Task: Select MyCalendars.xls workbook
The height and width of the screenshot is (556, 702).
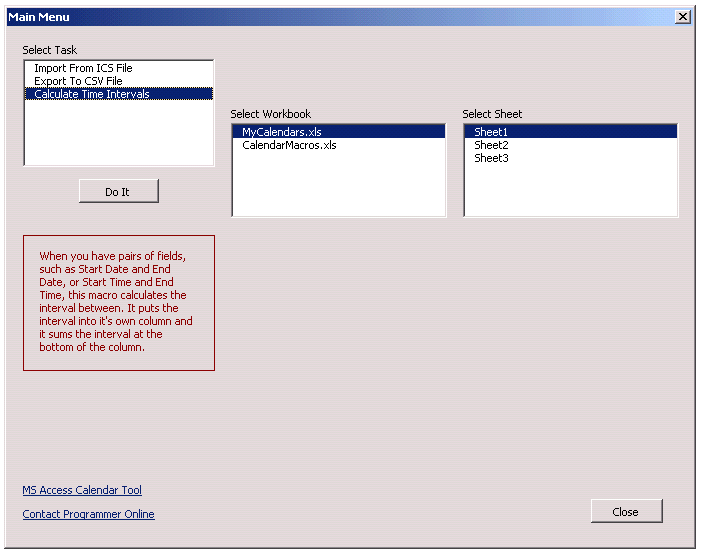Action: pos(282,132)
